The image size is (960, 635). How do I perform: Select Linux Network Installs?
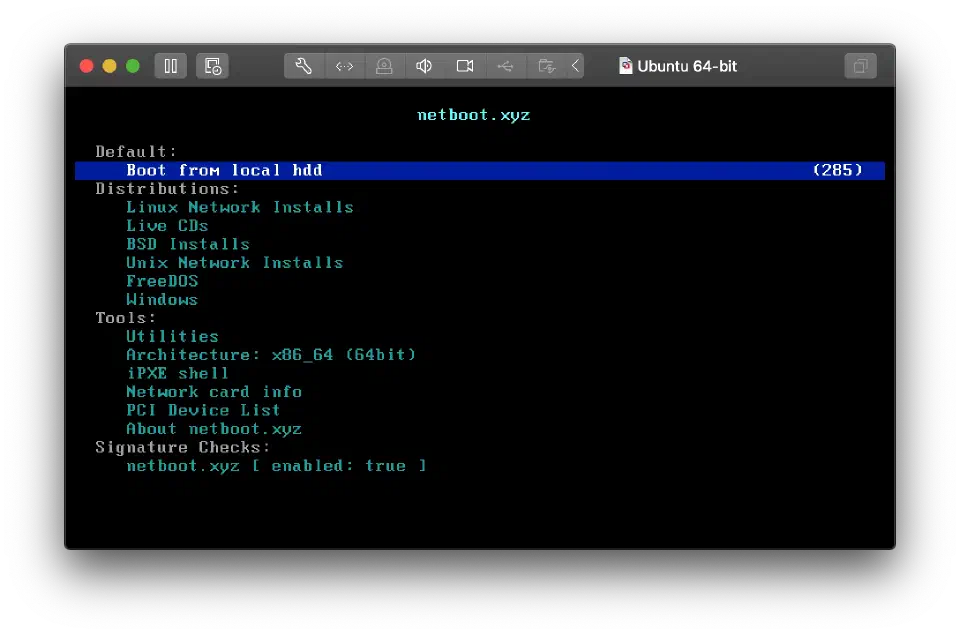pos(240,207)
